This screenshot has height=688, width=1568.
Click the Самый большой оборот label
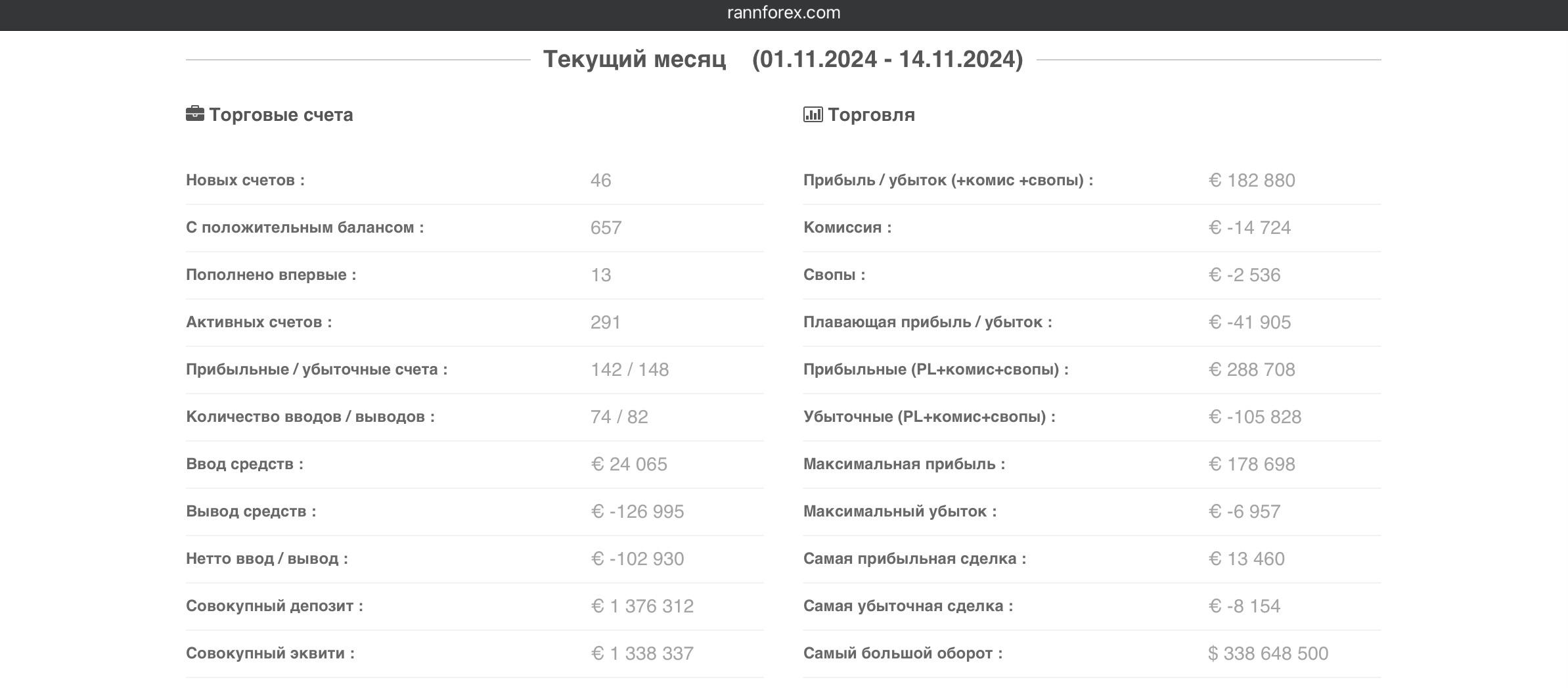(903, 653)
